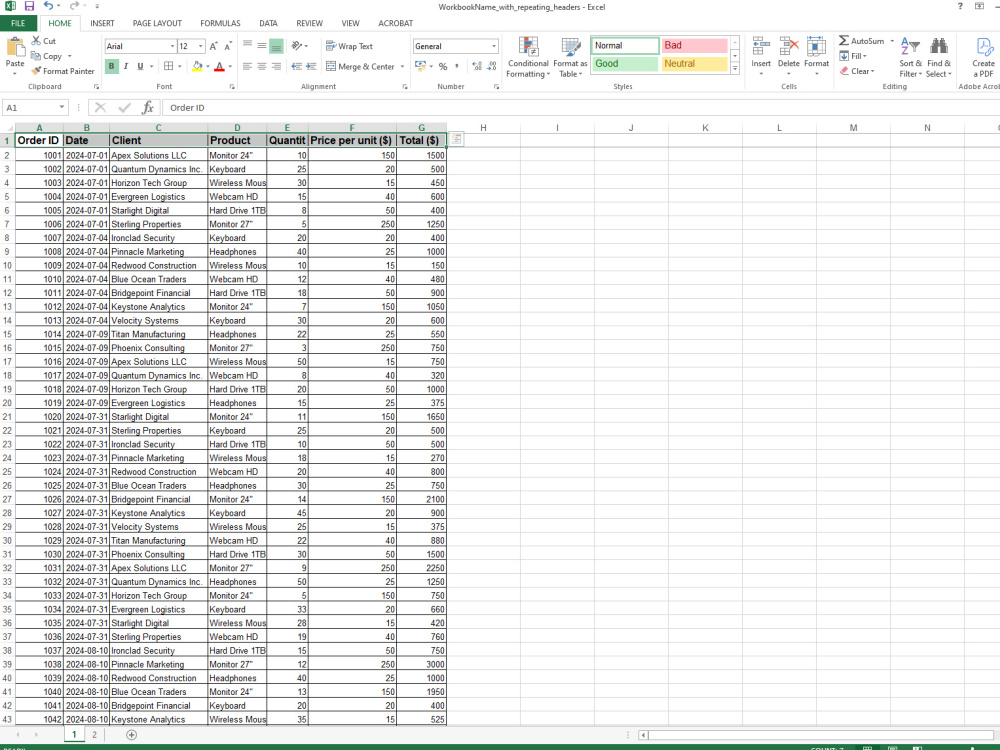Click the yellow Fill Color bucket
Viewport: 1000px width, 750px height.
click(x=197, y=66)
